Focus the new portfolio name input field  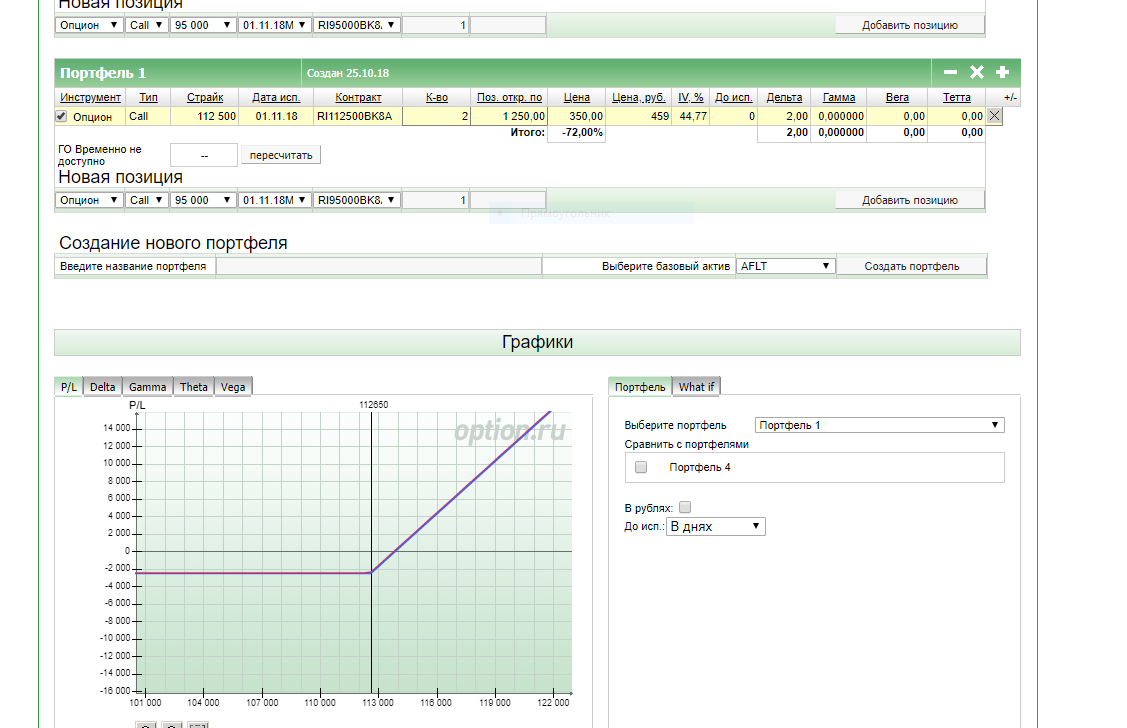point(378,266)
